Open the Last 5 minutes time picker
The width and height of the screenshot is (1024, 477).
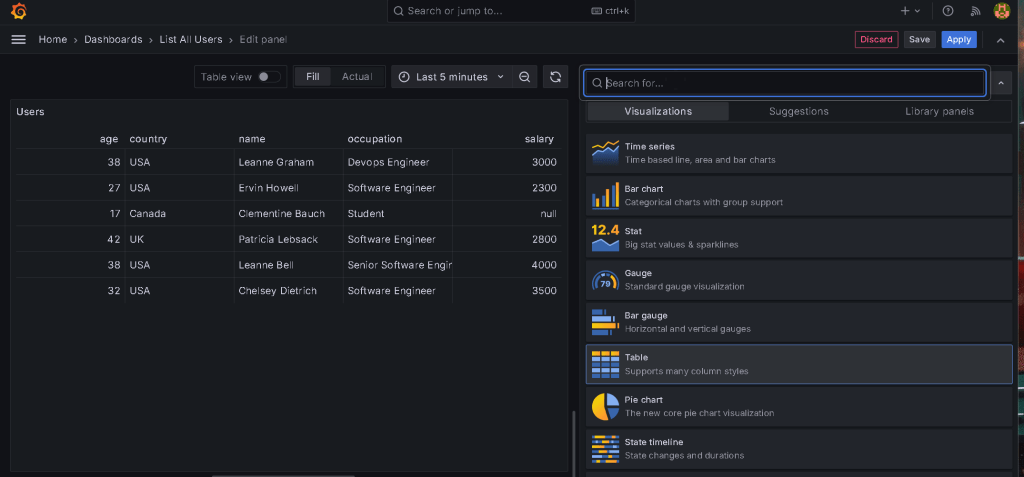coord(451,77)
